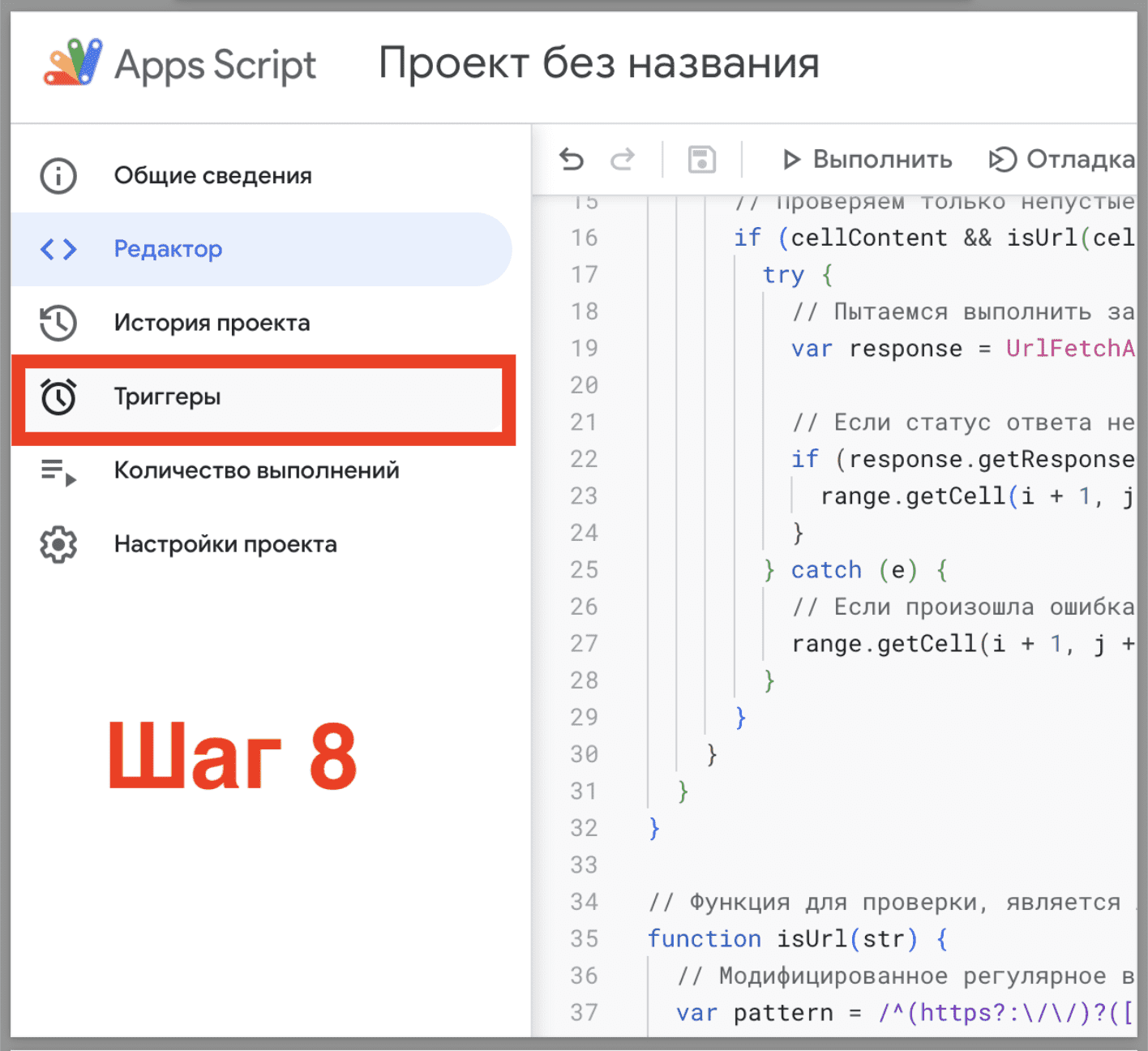Click the comment "// Пытаемся выполнить" on line 18
1148x1051 pixels.
click(942, 312)
